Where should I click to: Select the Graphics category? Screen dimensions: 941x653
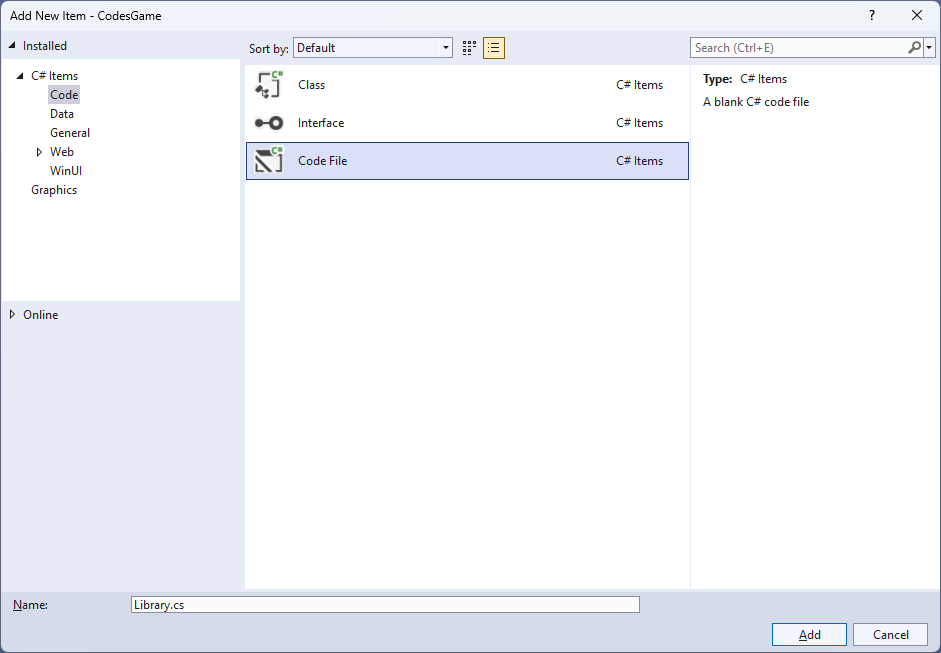pos(54,190)
